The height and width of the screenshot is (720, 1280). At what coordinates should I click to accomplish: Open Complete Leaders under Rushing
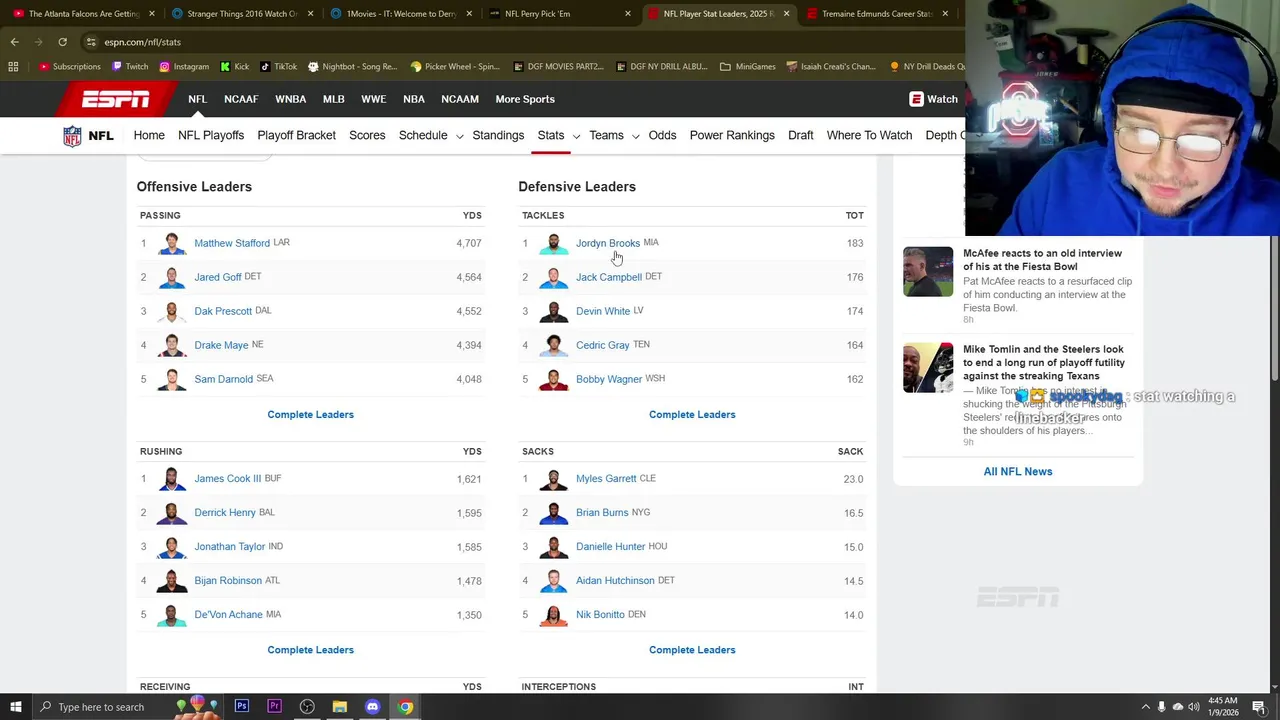(310, 650)
